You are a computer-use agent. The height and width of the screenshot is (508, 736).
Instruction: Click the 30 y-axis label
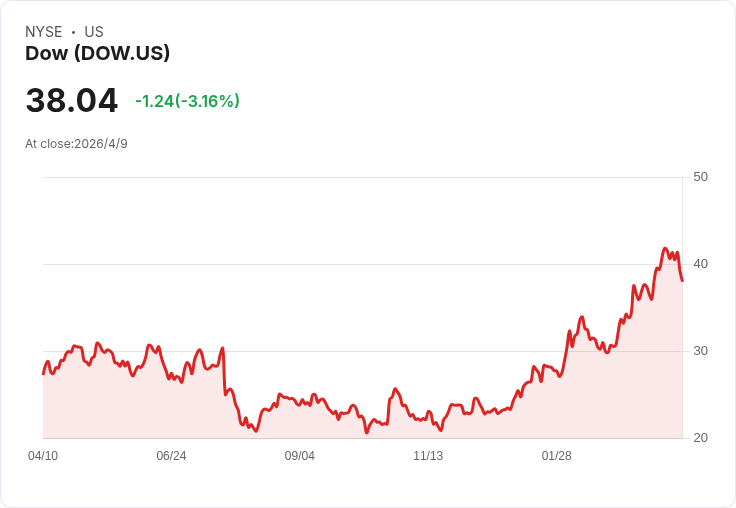click(700, 351)
